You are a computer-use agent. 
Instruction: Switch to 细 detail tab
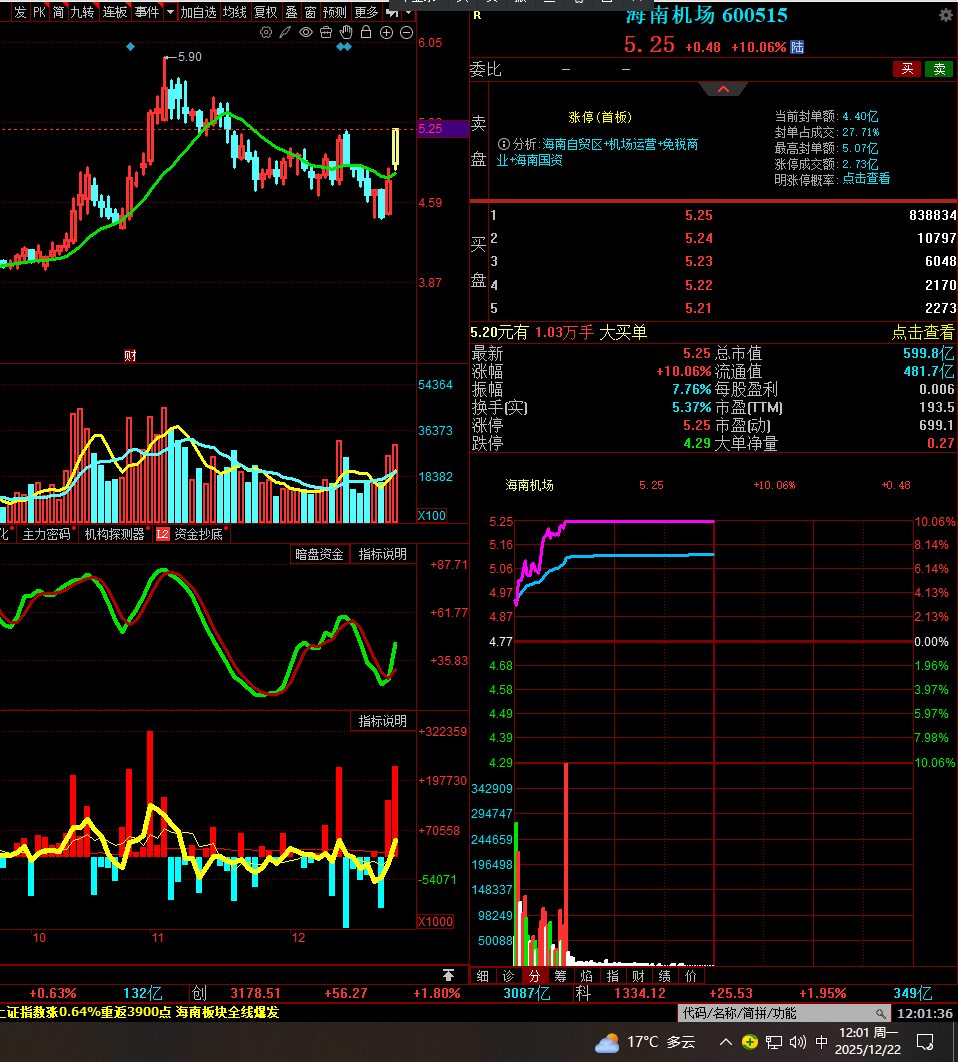482,975
